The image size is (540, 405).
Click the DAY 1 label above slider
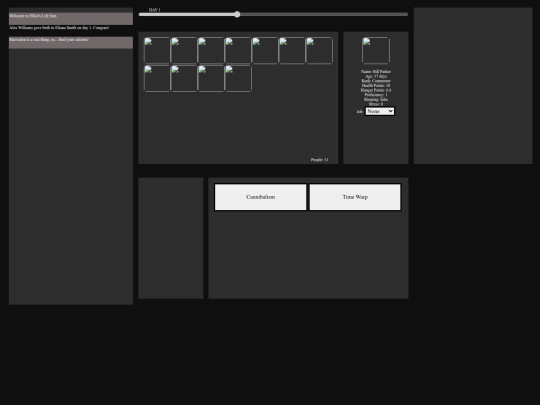[155, 10]
